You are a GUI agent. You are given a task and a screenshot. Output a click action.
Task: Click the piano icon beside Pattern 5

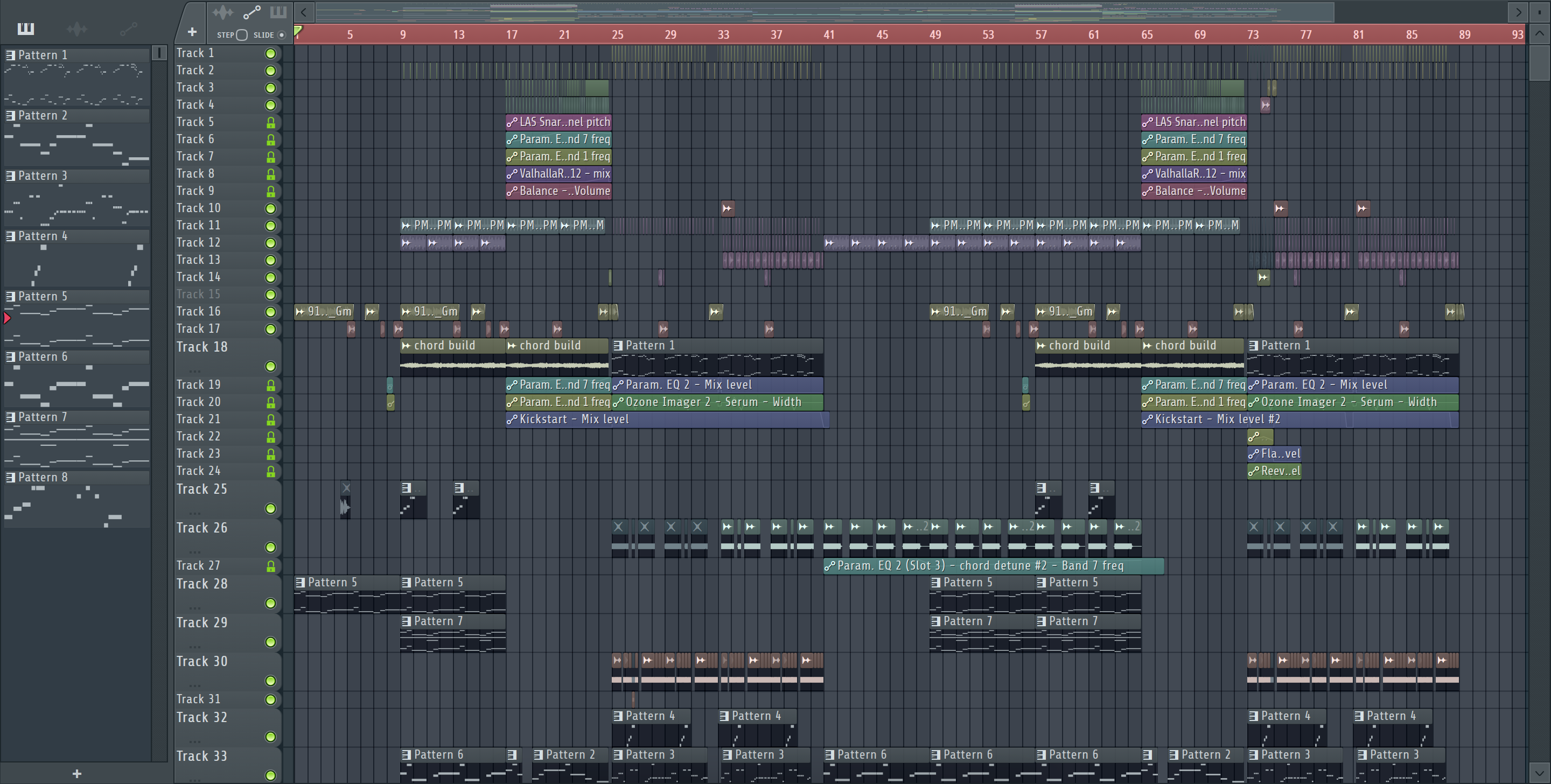coord(11,296)
